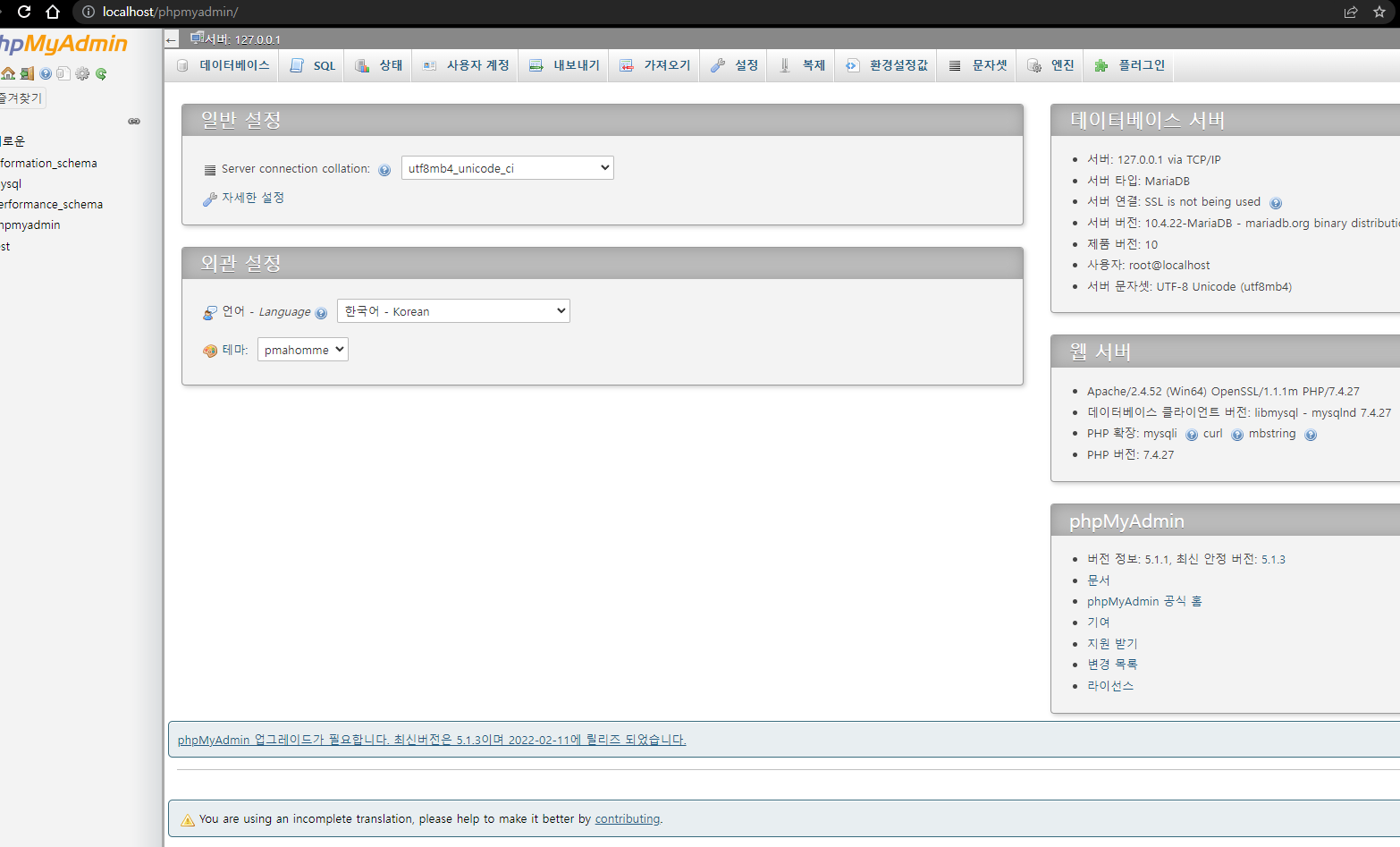Open the 문자셋 tab
This screenshot has width=1400, height=847.
[x=977, y=65]
